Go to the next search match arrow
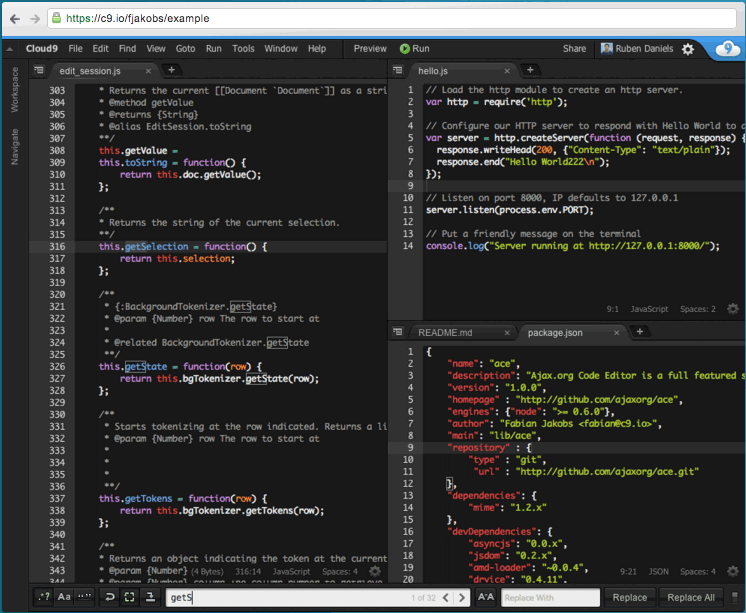The image size is (746, 613). pyautogui.click(x=461, y=597)
